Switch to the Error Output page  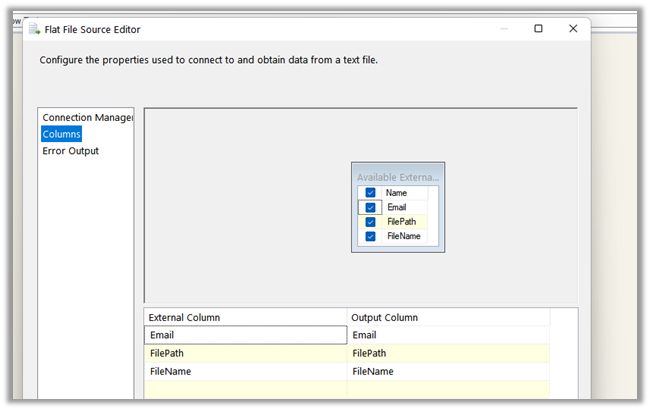coord(70,151)
